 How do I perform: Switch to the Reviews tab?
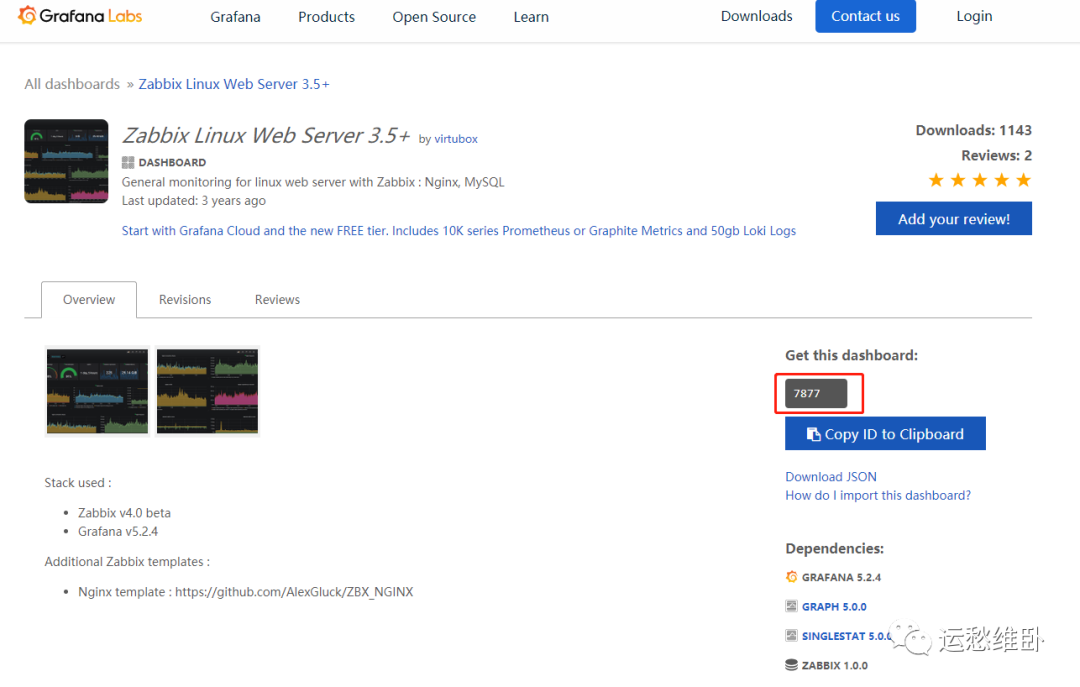(277, 300)
